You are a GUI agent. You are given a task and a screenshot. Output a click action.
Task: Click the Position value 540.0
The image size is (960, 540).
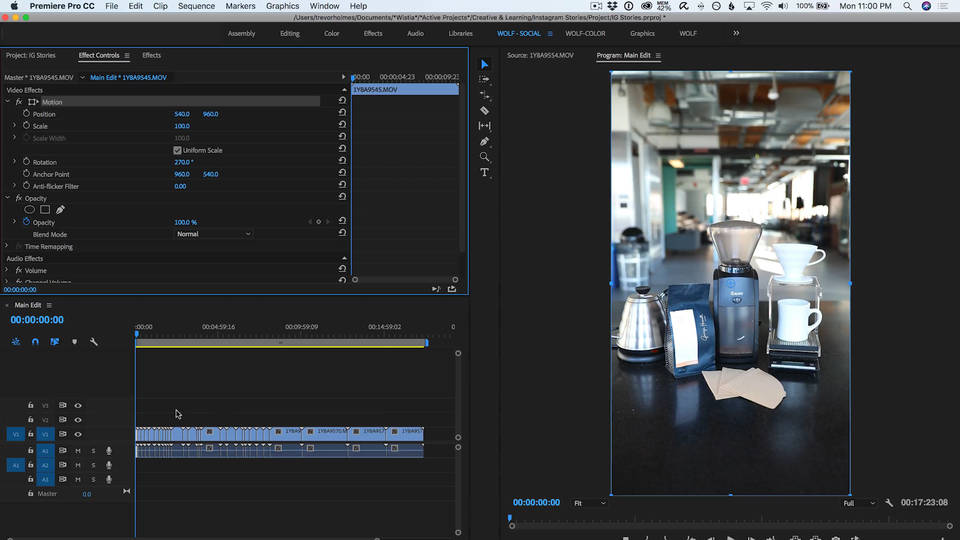pos(182,114)
